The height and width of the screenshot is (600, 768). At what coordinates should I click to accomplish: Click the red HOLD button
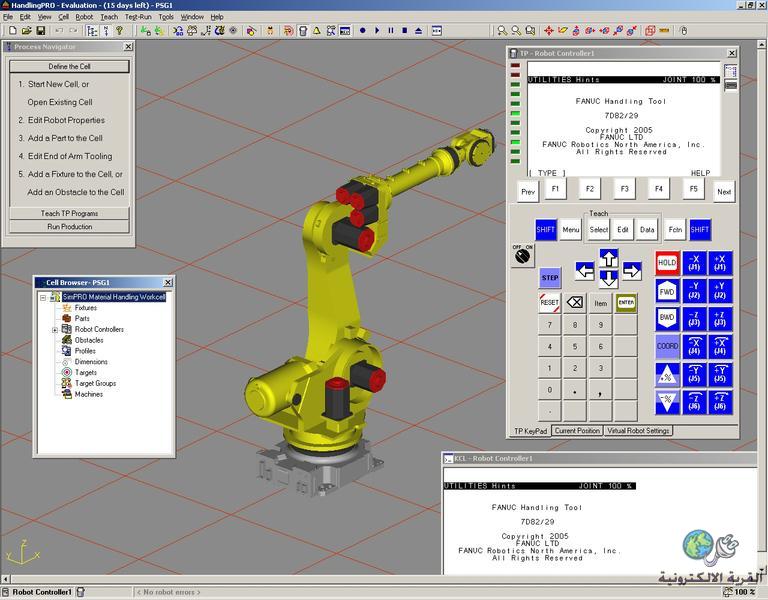(x=667, y=263)
